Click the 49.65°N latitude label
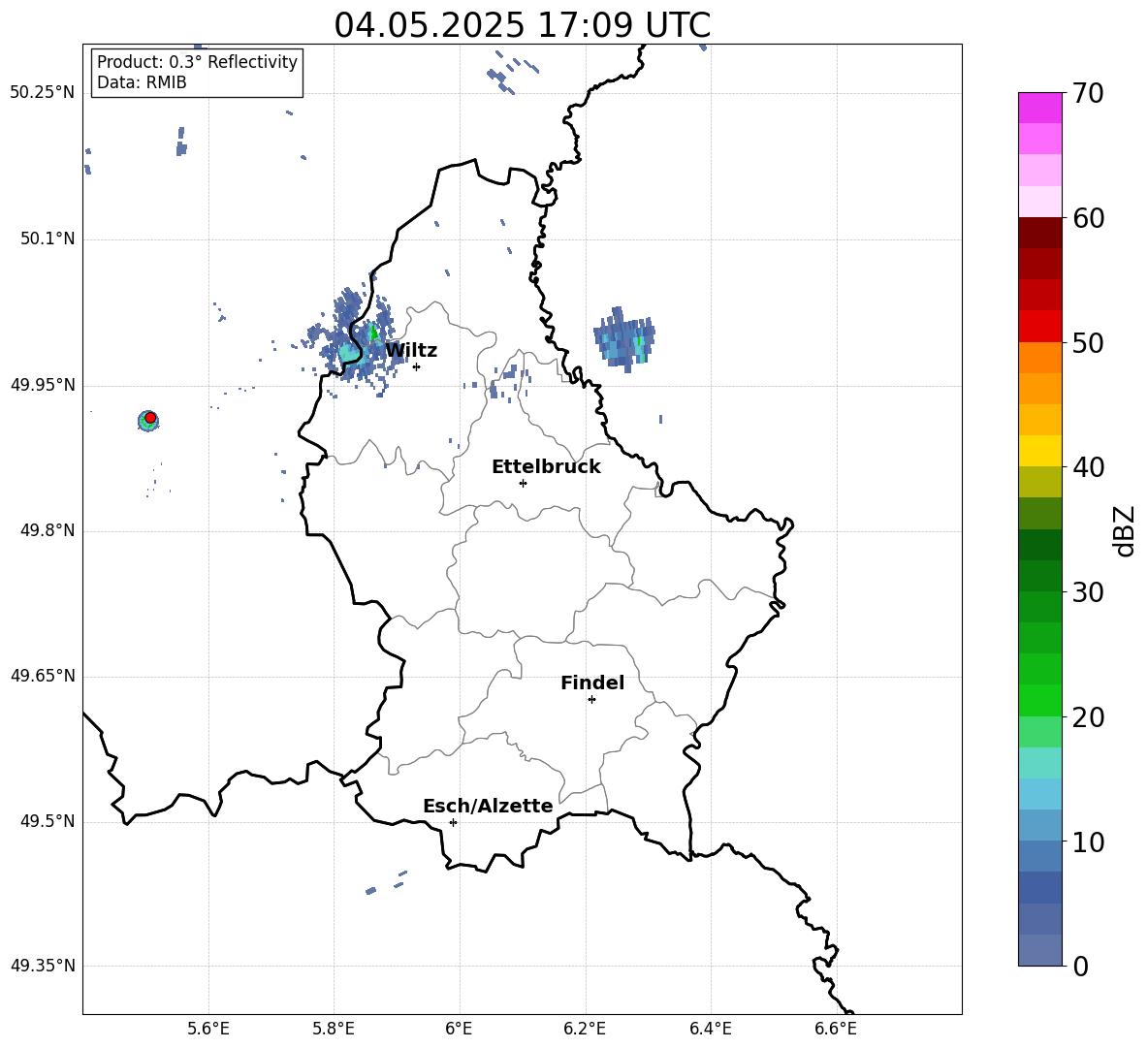The height and width of the screenshot is (1048, 1148). (43, 676)
